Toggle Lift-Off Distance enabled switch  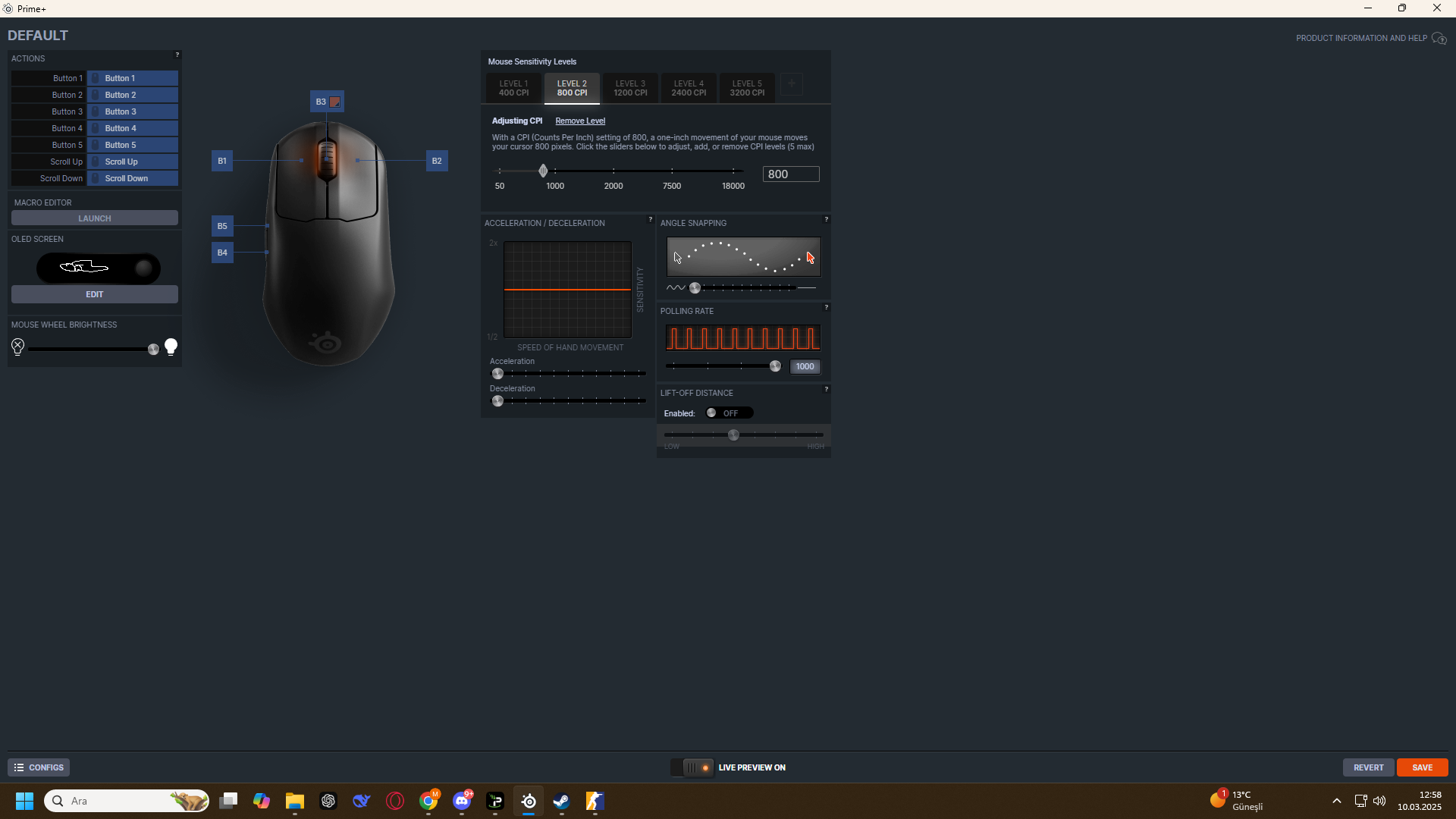pos(729,413)
